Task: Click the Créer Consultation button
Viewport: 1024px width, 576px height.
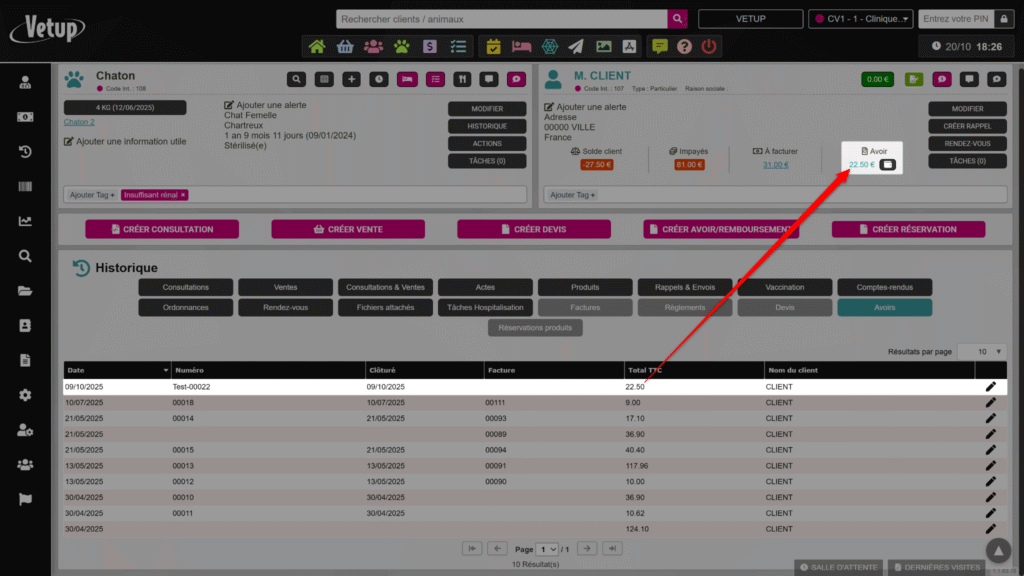Action: tap(162, 229)
